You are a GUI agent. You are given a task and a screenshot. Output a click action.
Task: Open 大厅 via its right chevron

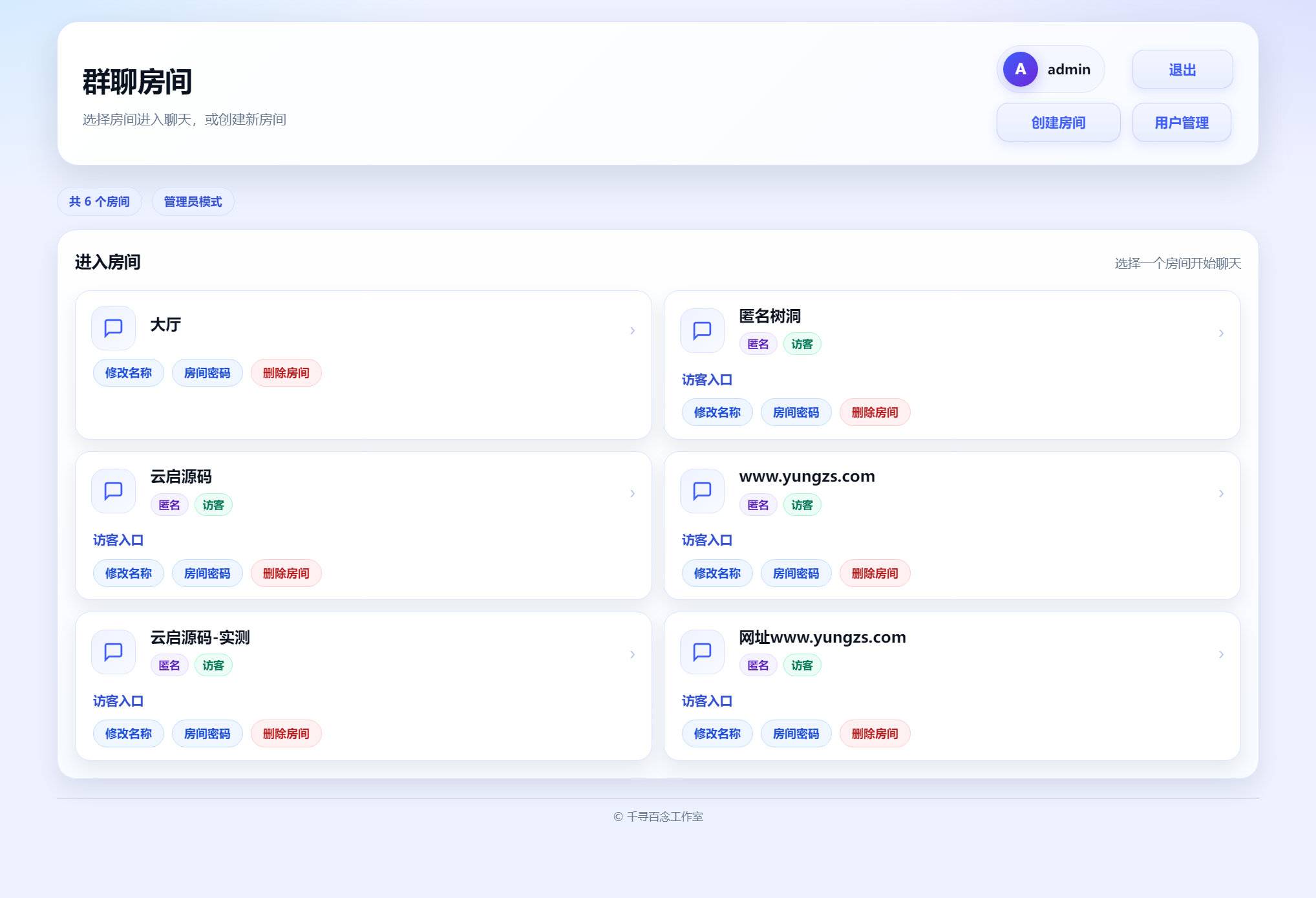coord(632,330)
